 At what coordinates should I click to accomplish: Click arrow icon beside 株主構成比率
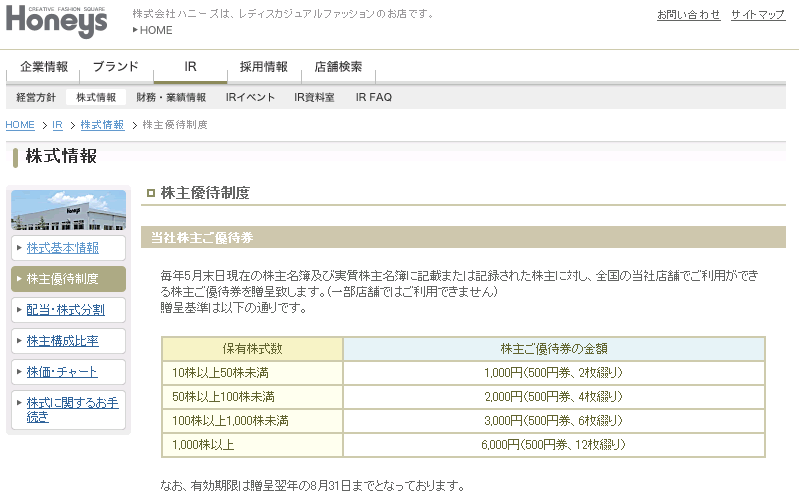tap(19, 340)
